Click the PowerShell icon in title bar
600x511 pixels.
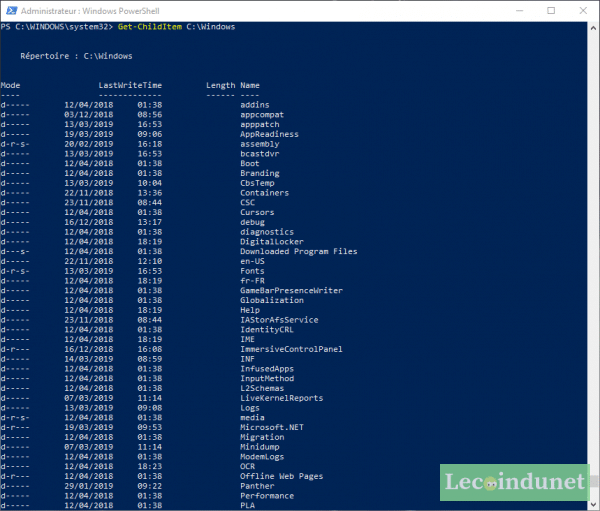[11, 11]
